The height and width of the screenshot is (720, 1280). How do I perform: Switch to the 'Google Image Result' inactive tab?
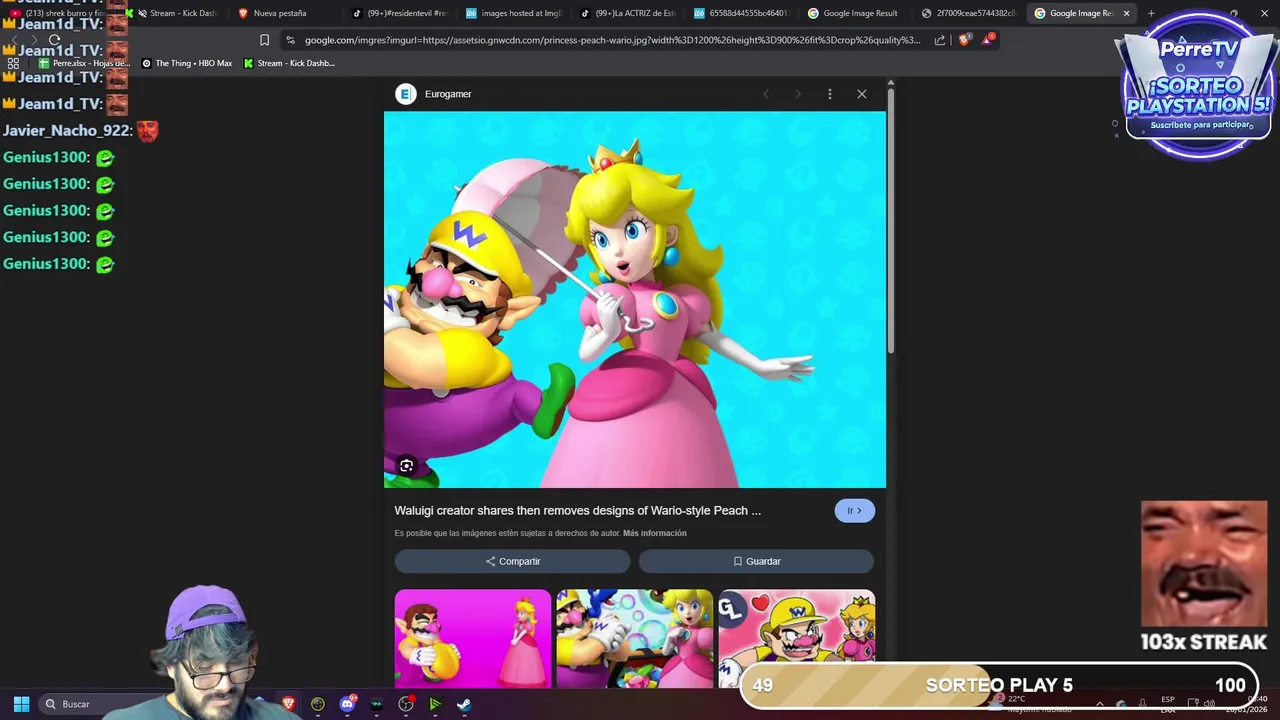pos(857,13)
